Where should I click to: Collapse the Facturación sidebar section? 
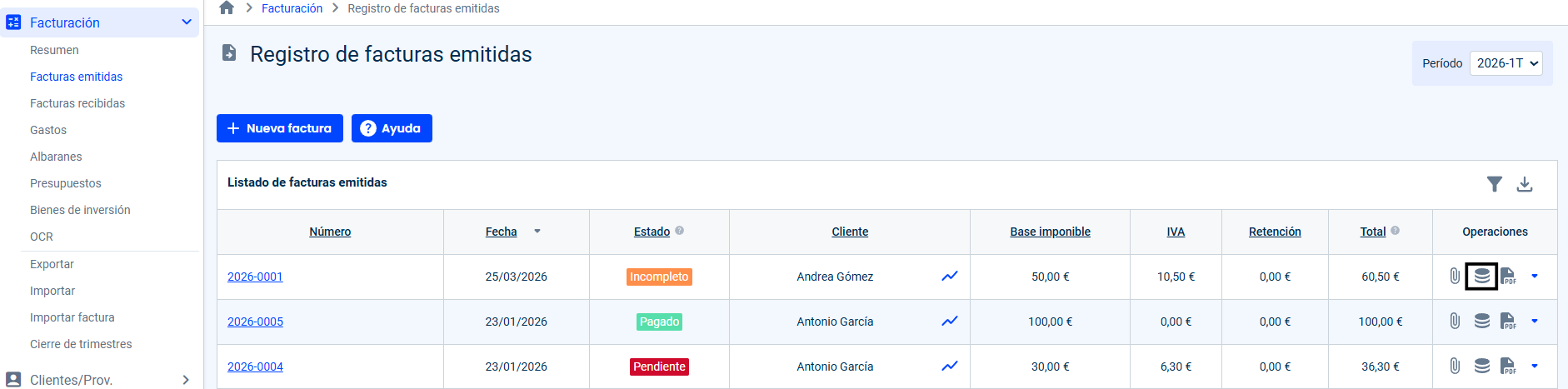187,22
